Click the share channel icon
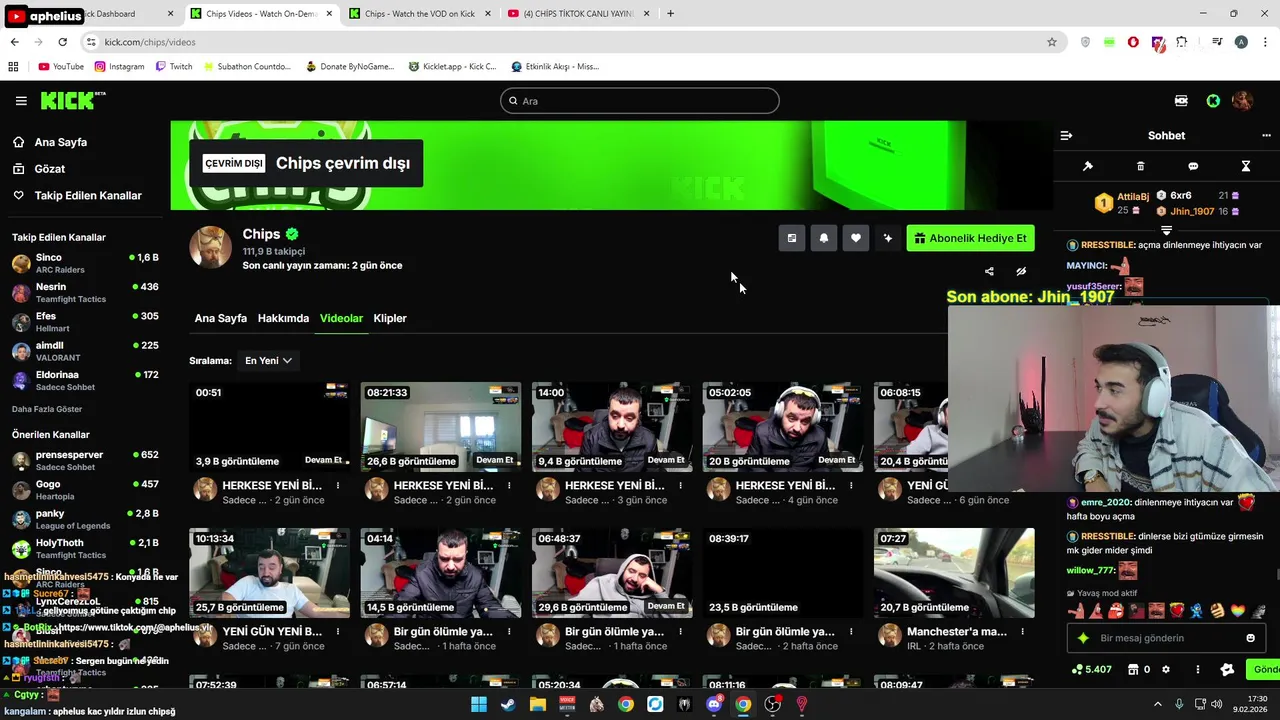This screenshot has height=720, width=1280. (x=989, y=271)
